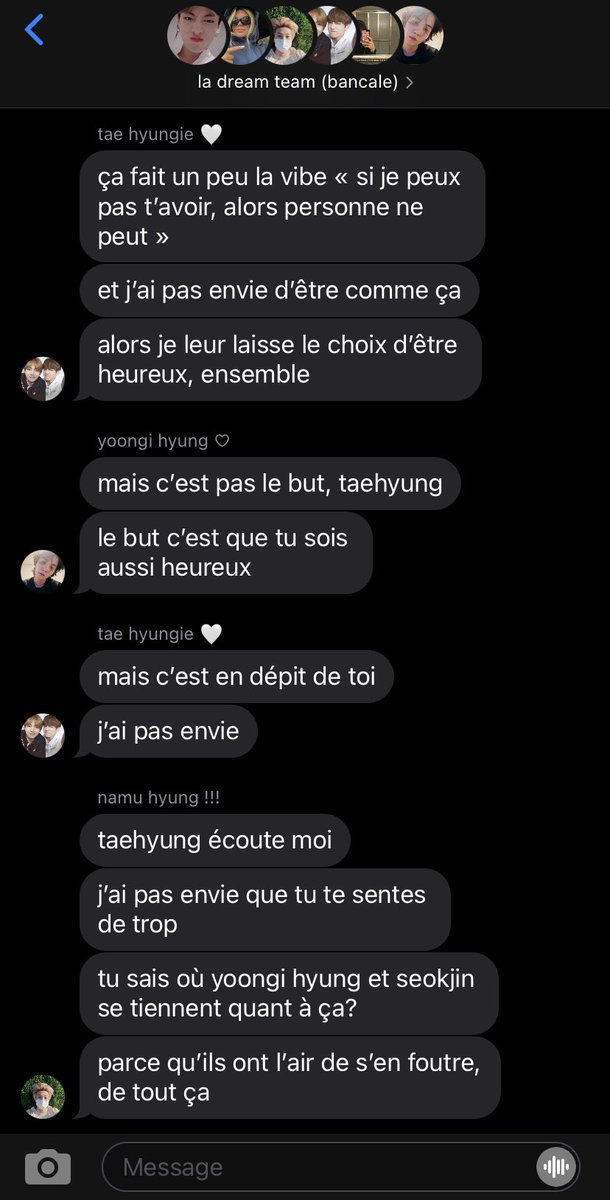The width and height of the screenshot is (610, 1200).
Task: Tap the first group member photo in header
Action: [195, 35]
